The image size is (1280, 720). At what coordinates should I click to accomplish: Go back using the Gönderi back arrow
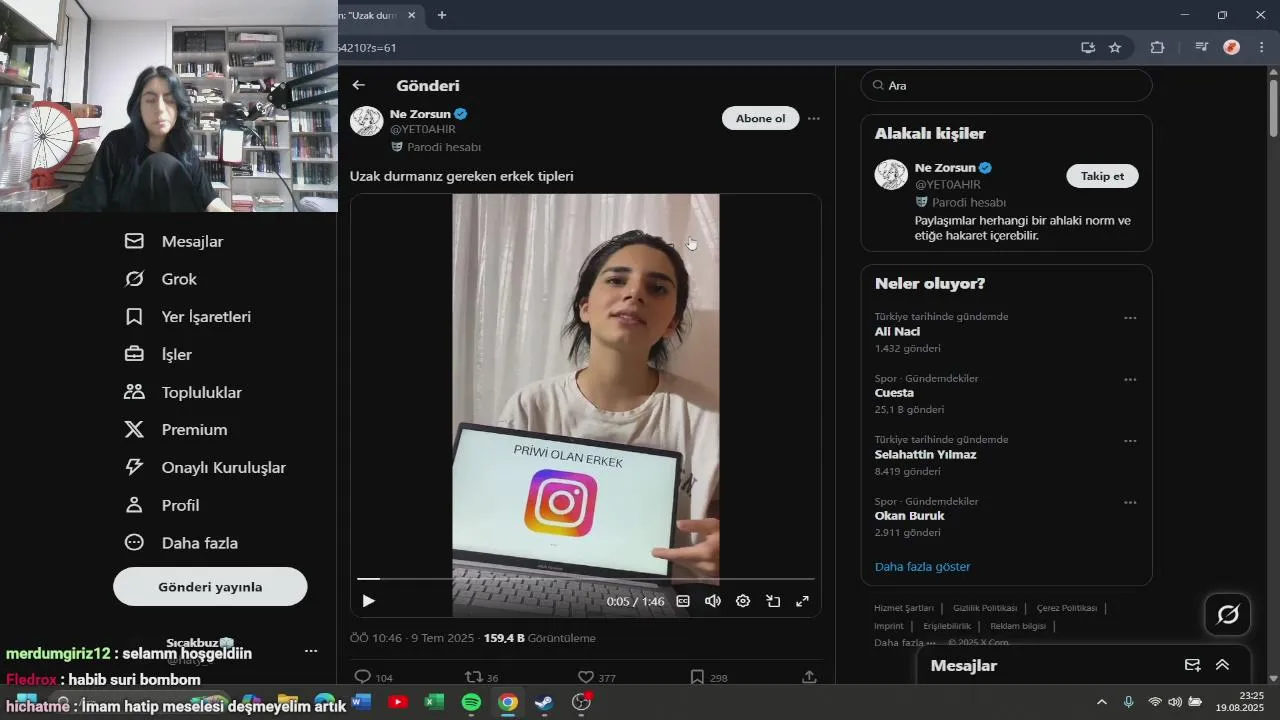358,86
